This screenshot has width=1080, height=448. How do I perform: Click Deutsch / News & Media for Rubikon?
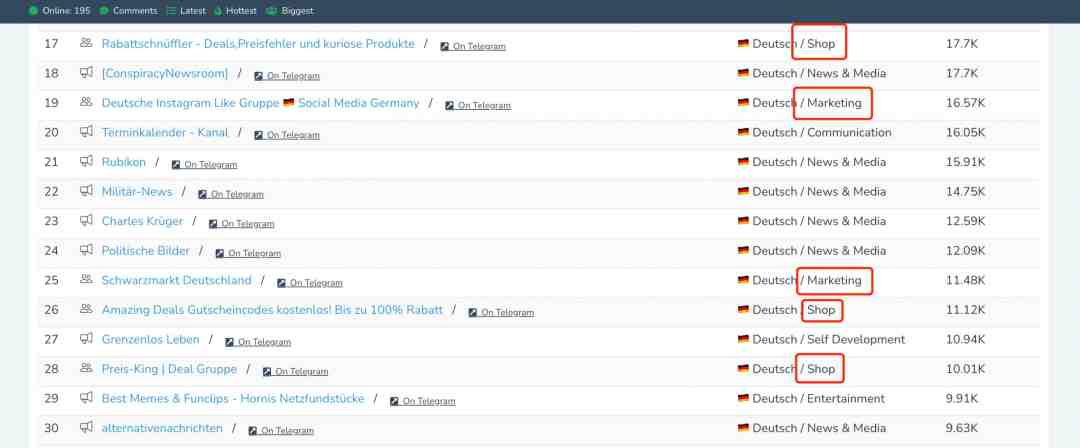[x=811, y=162]
